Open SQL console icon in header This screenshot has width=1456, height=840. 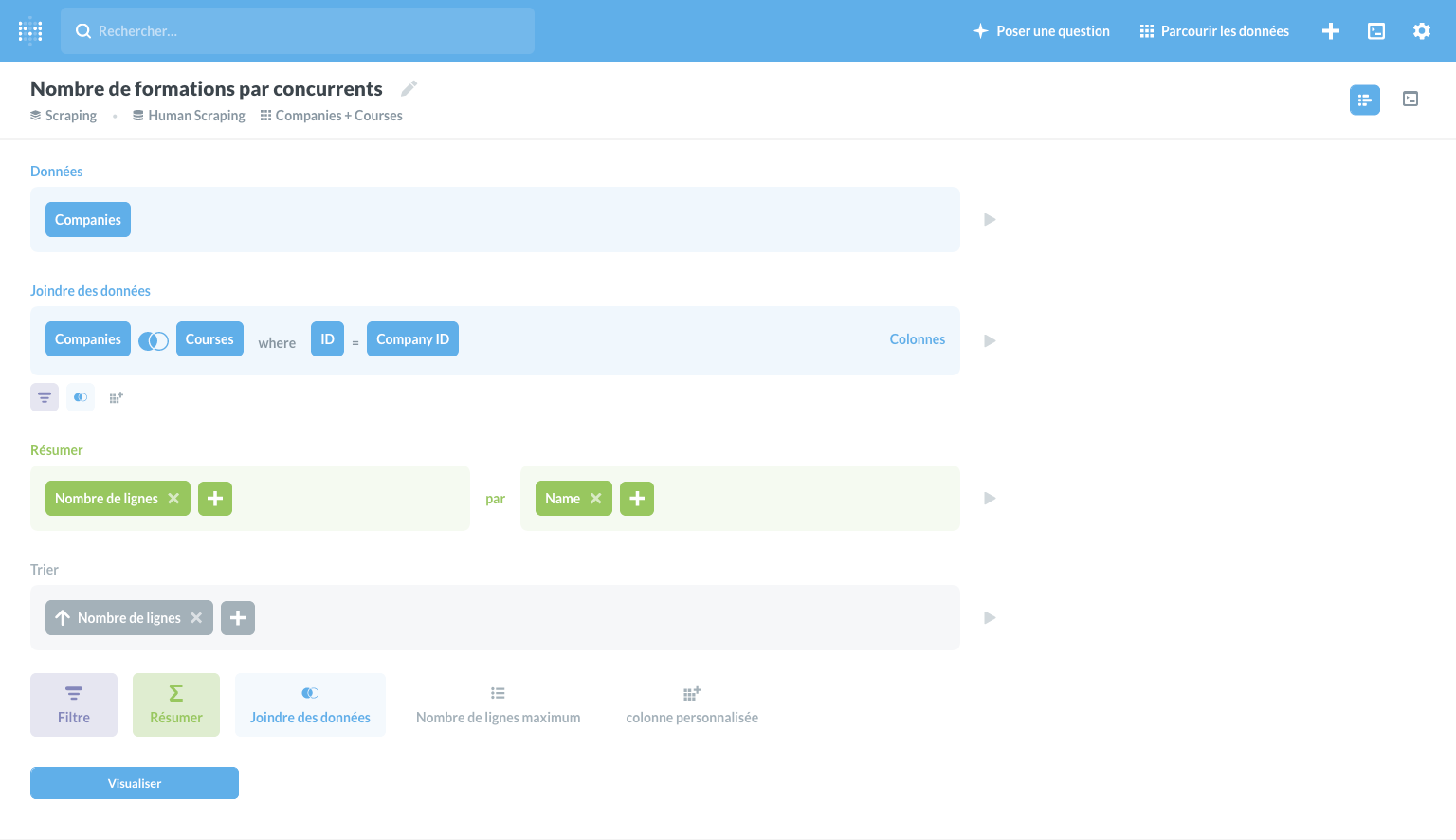tap(1375, 31)
